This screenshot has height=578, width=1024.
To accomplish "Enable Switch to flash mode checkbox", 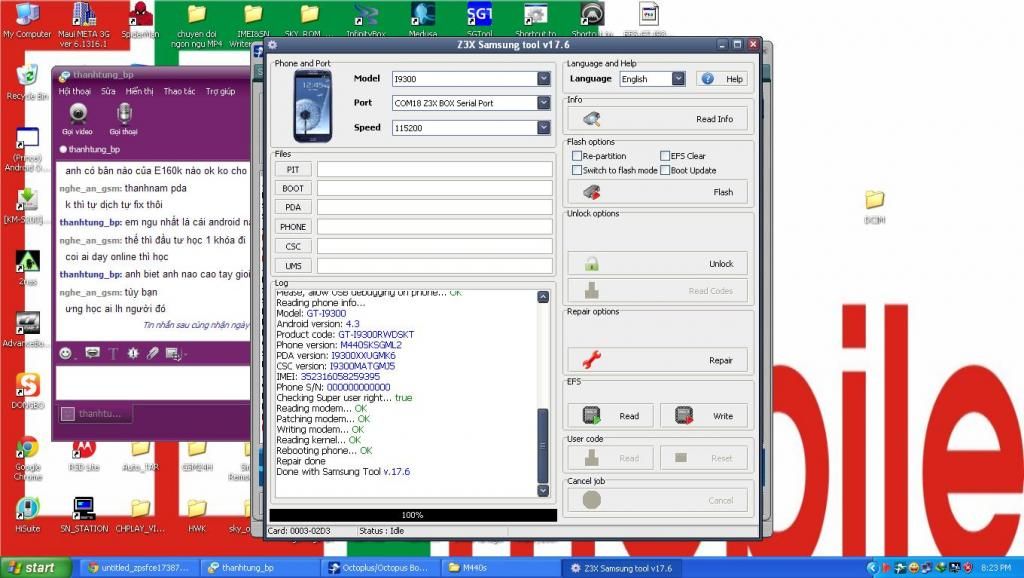I will [577, 170].
